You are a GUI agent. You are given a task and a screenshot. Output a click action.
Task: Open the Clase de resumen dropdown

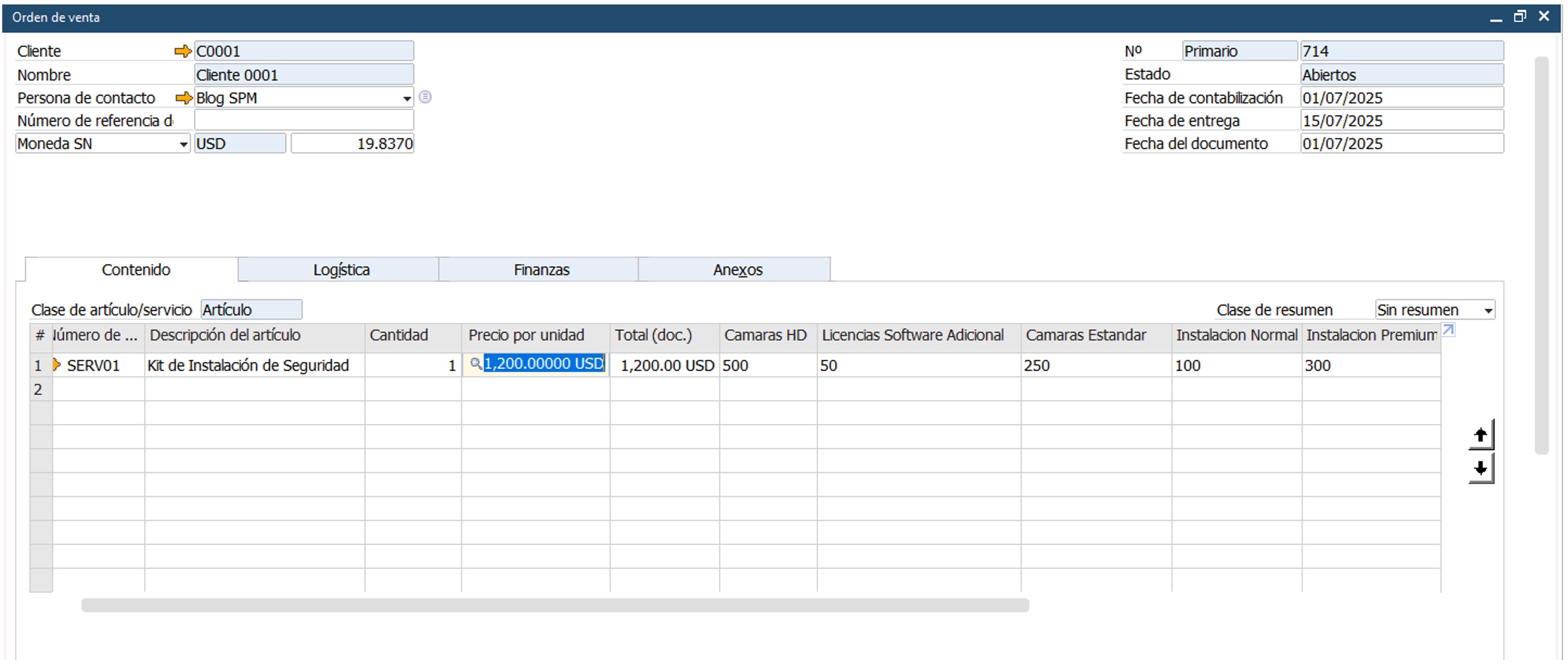click(1488, 311)
